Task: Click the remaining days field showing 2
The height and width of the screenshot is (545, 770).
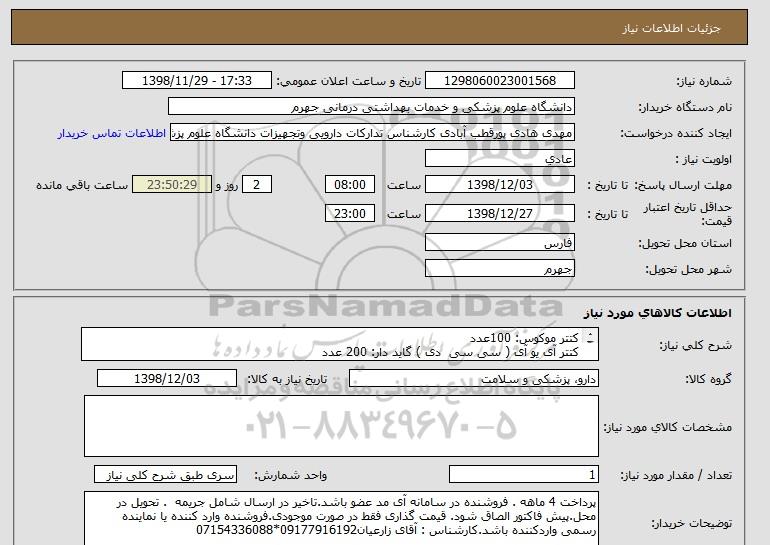Action: point(256,185)
